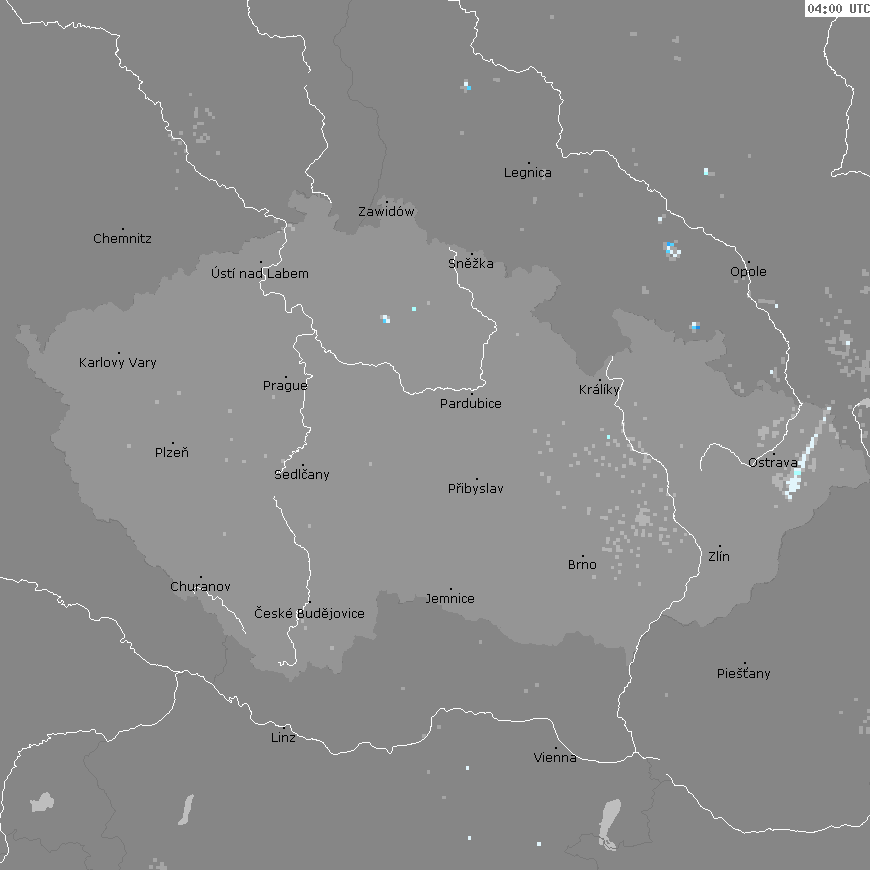The height and width of the screenshot is (870, 870).
Task: Click the Vienna city marker
Action: click(556, 748)
